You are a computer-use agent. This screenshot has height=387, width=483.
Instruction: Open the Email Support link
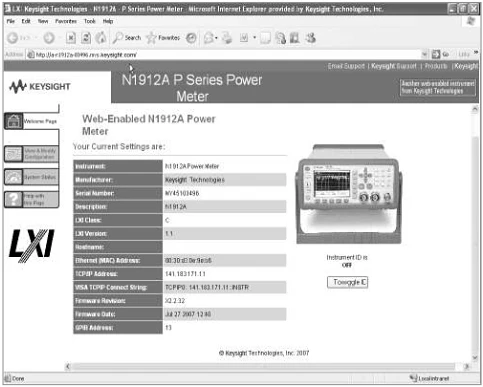346,66
